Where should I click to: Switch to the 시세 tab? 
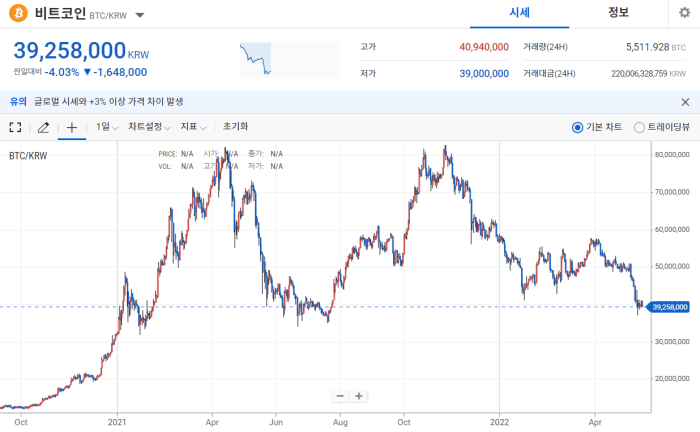[x=519, y=13]
